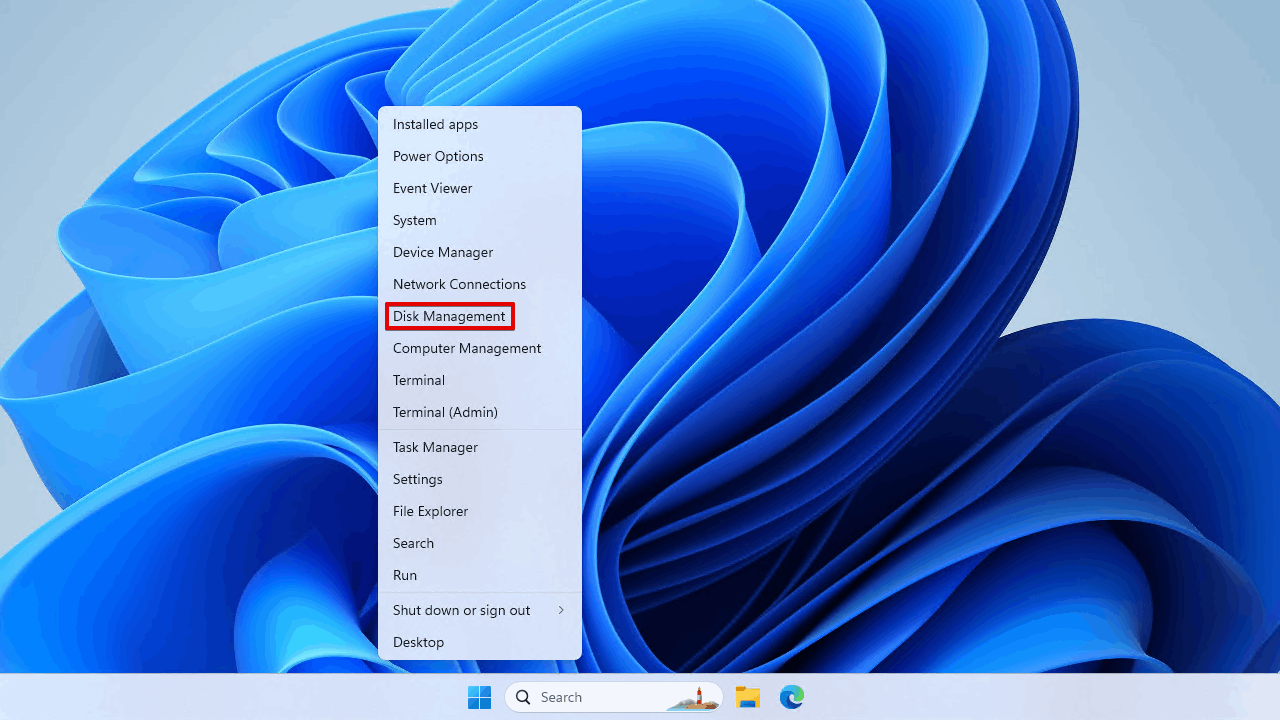Open the Start menu from the taskbar
Image resolution: width=1280 pixels, height=720 pixels.
pyautogui.click(x=479, y=697)
